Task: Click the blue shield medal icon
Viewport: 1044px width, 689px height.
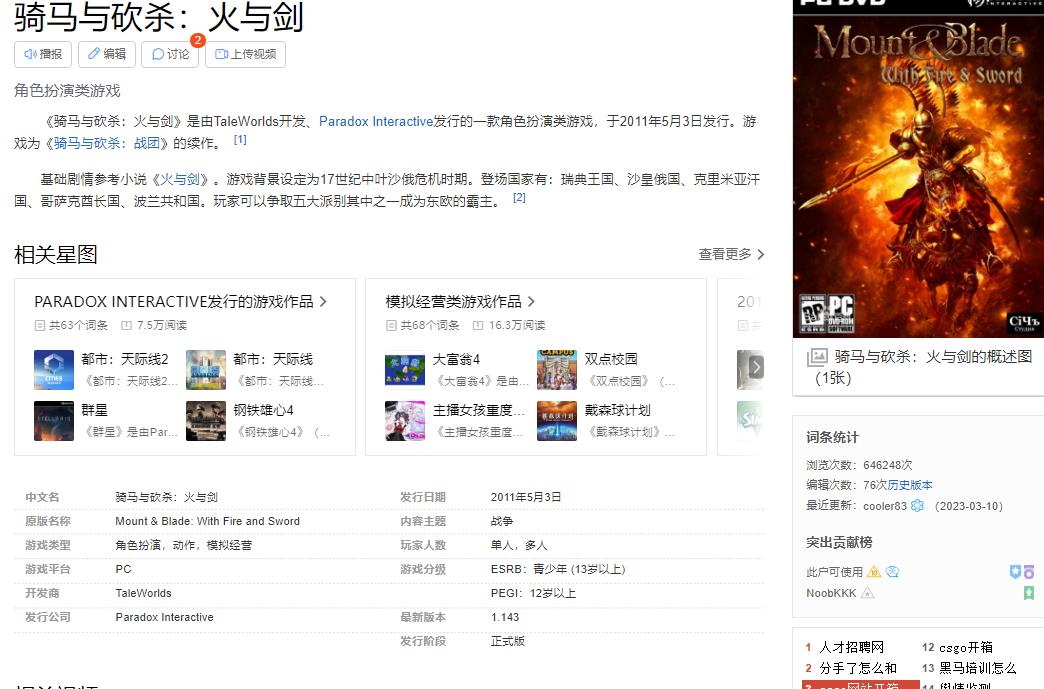Action: [1015, 572]
